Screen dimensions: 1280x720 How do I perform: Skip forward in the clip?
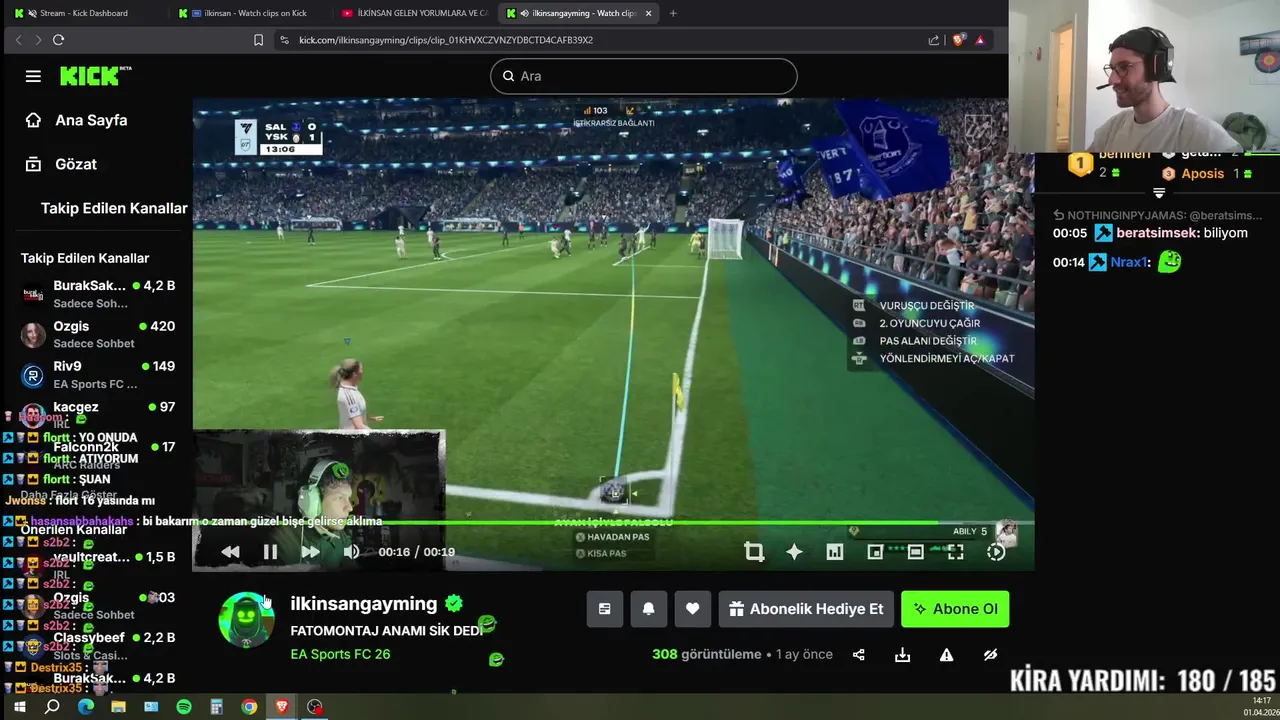point(310,552)
